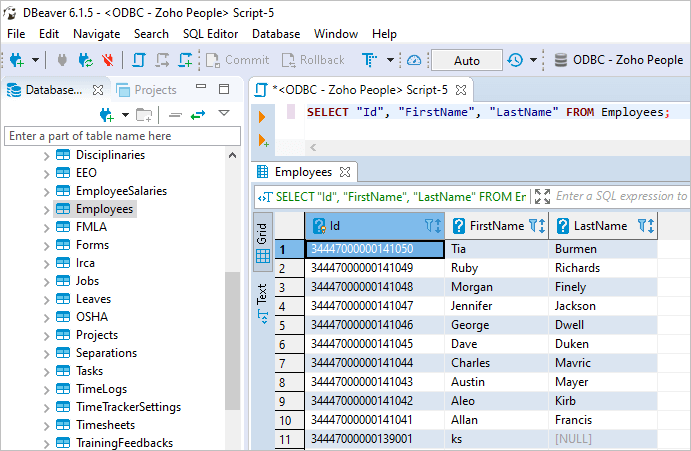Switch to the Projects tab
The width and height of the screenshot is (691, 451).
click(146, 90)
